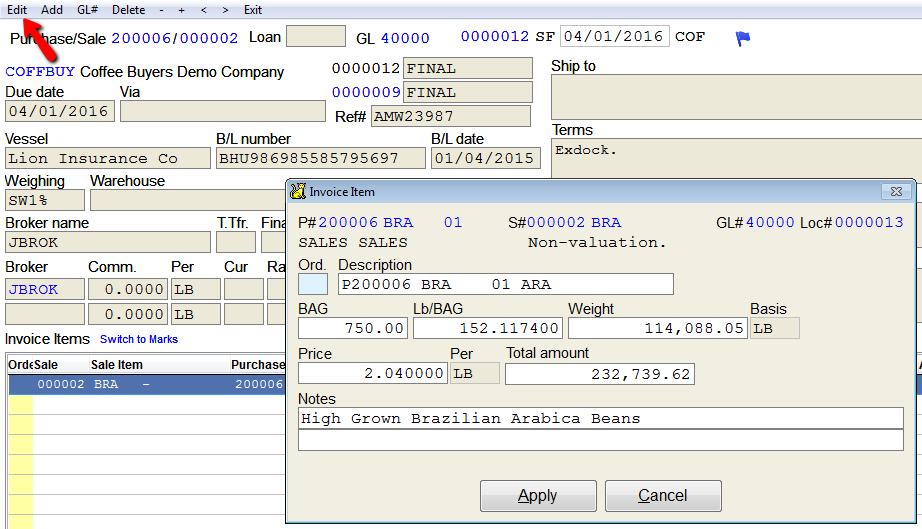The height and width of the screenshot is (529, 922).
Task: Click sale number 000002 in header
Action: click(209, 38)
